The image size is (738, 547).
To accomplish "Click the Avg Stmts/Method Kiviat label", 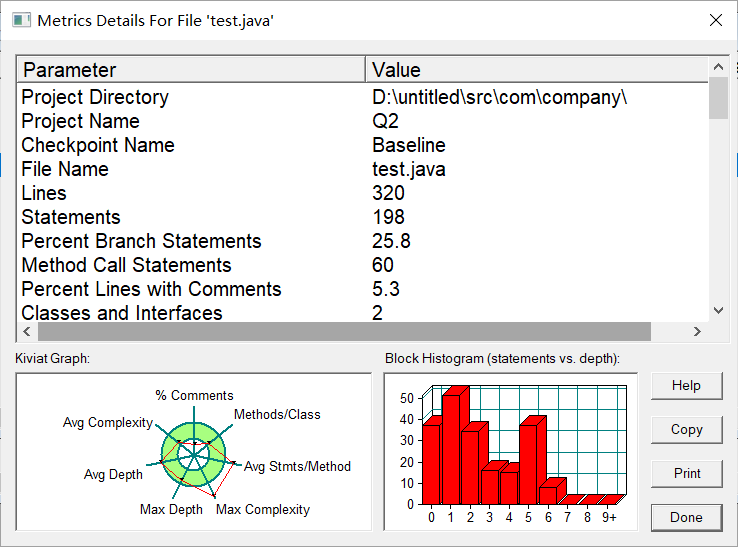I will [x=297, y=467].
